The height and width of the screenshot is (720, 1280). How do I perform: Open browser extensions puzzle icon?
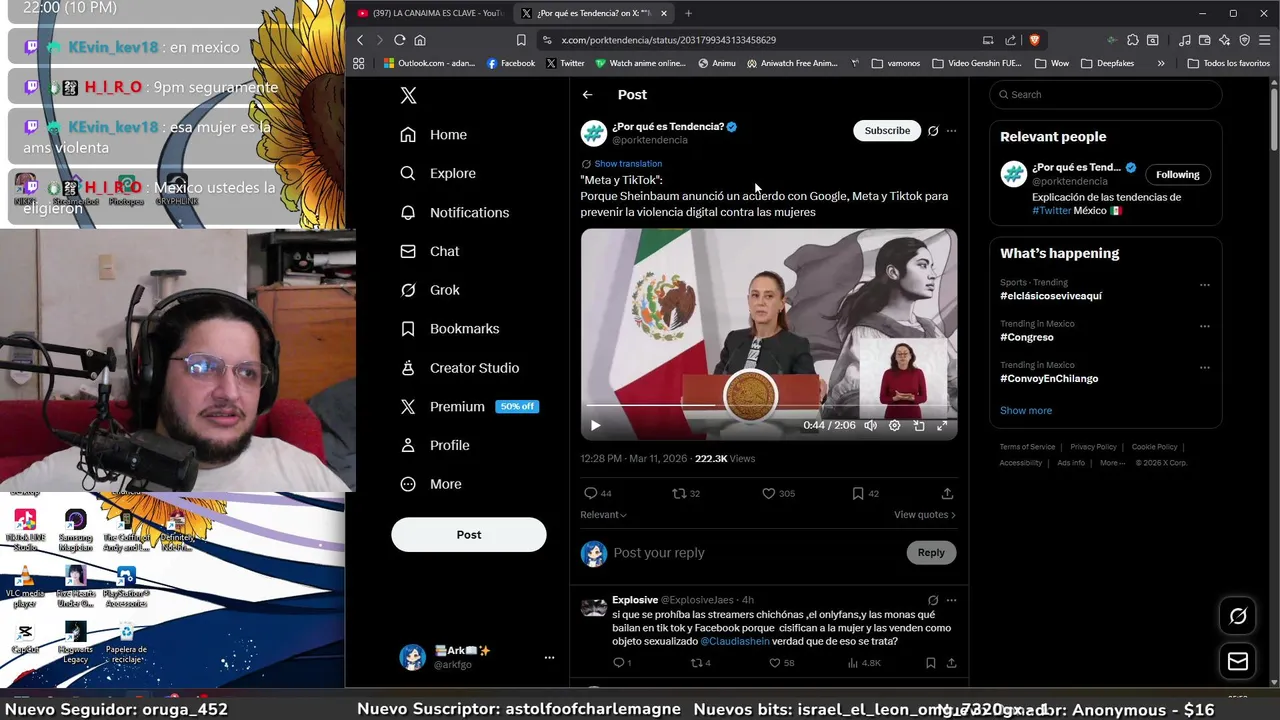point(1132,40)
